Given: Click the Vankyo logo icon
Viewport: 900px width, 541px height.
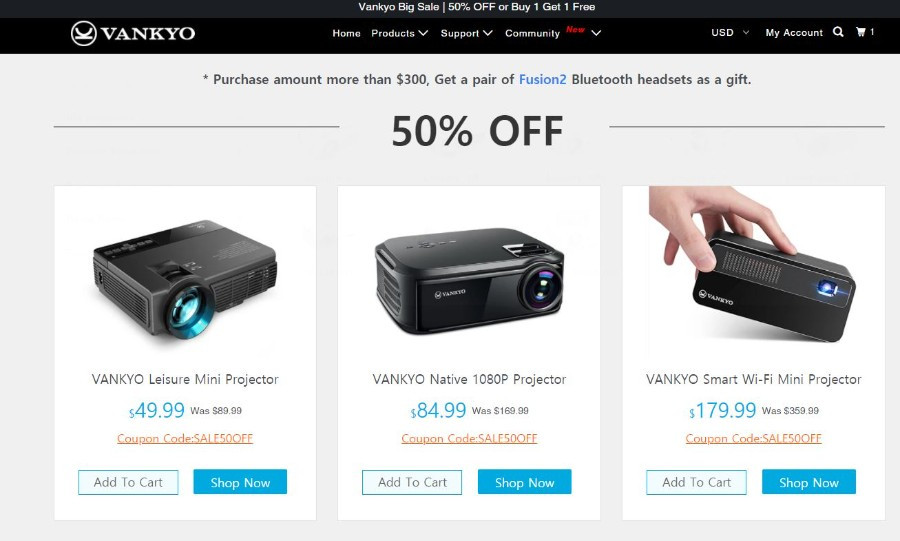Looking at the screenshot, I should pos(83,33).
